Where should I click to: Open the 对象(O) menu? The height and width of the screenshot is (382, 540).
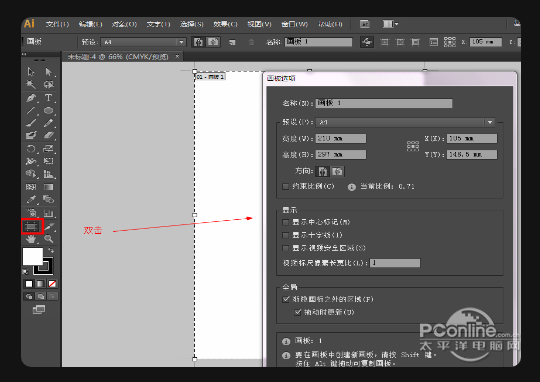(x=124, y=24)
